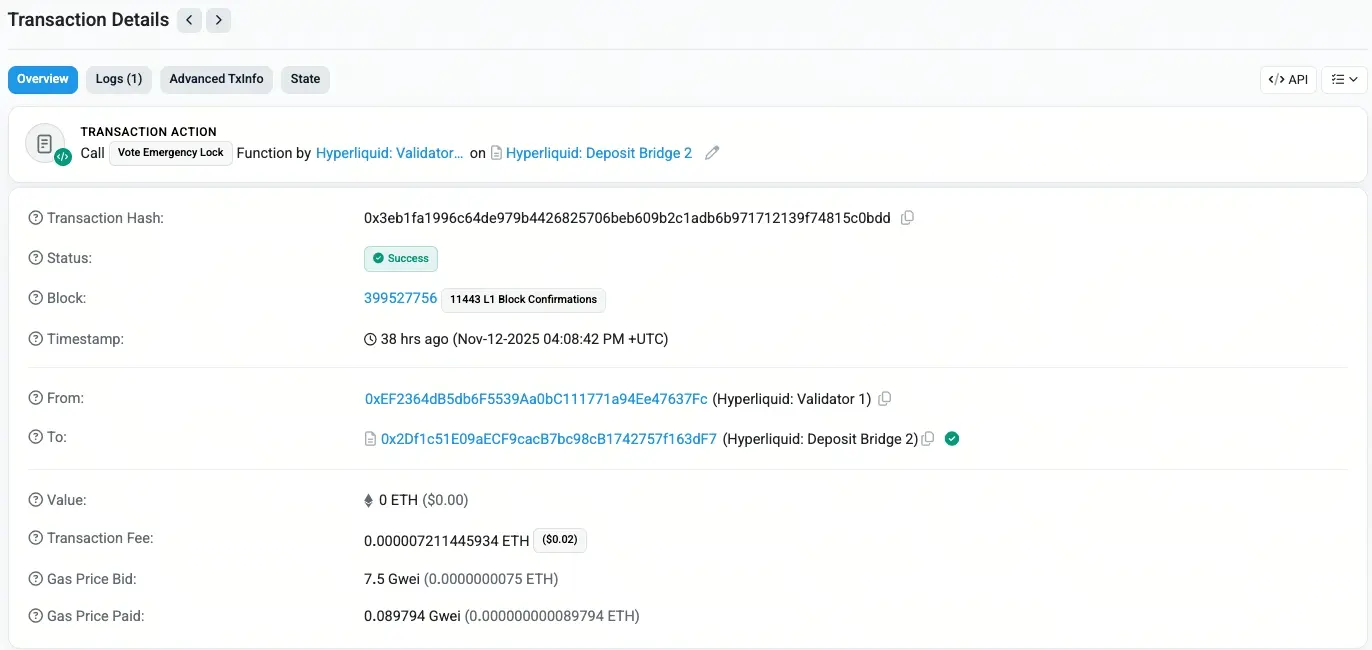The height and width of the screenshot is (650, 1372).
Task: Switch to the Logs (1) tab
Action: (119, 79)
